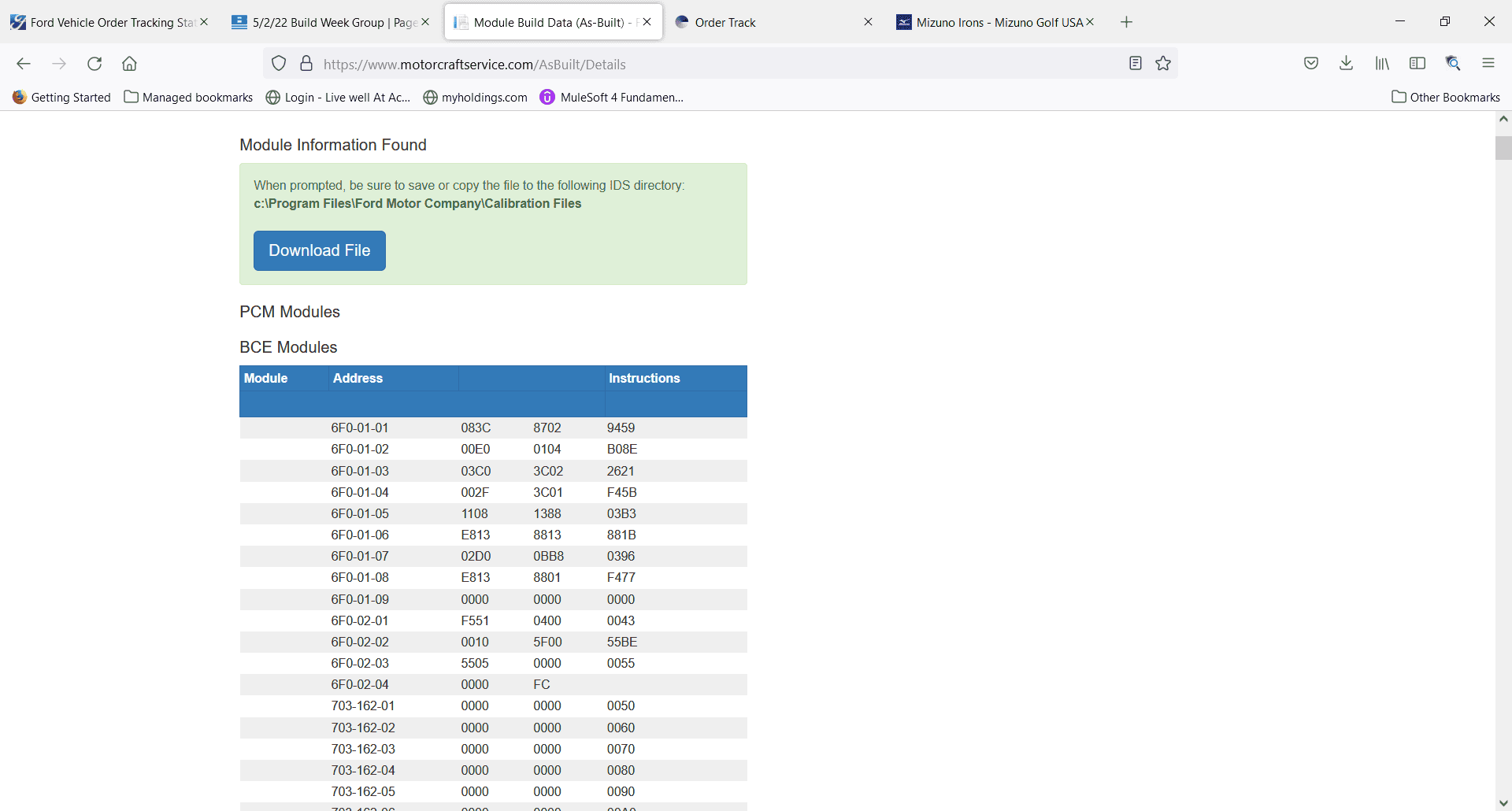Open myholdings.com bookmark
The height and width of the screenshot is (811, 1512).
click(476, 98)
